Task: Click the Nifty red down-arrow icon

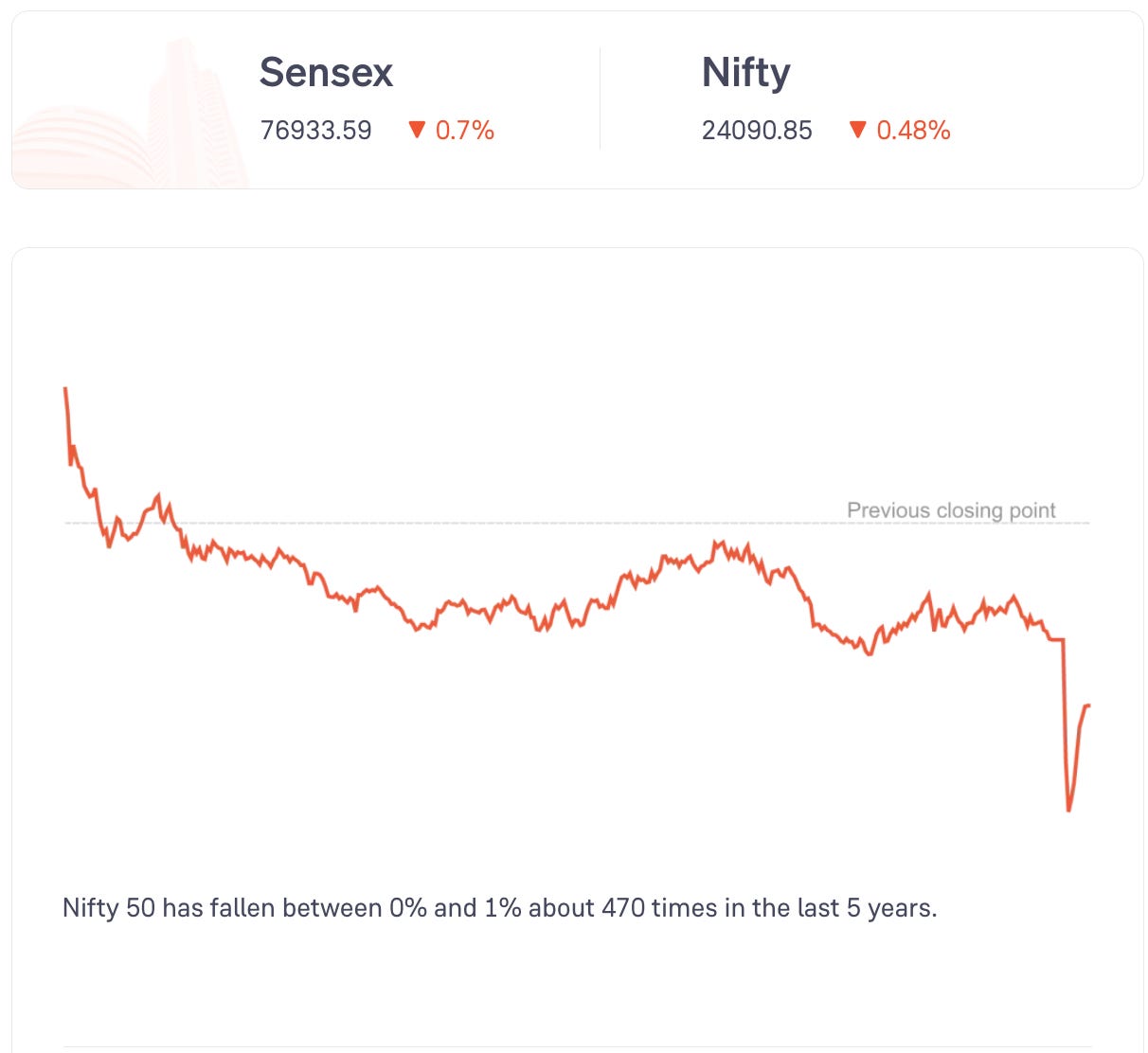Action: 857,130
